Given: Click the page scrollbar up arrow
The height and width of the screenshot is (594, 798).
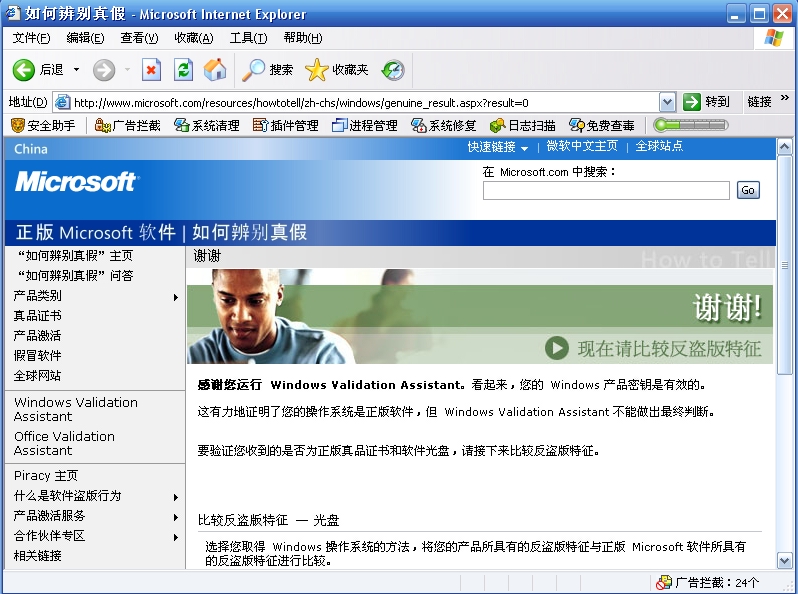Looking at the screenshot, I should click(x=784, y=147).
